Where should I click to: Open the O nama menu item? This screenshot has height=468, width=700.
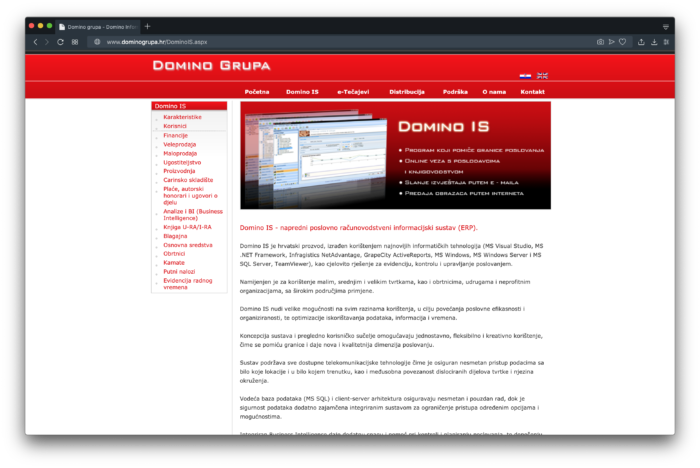click(494, 92)
